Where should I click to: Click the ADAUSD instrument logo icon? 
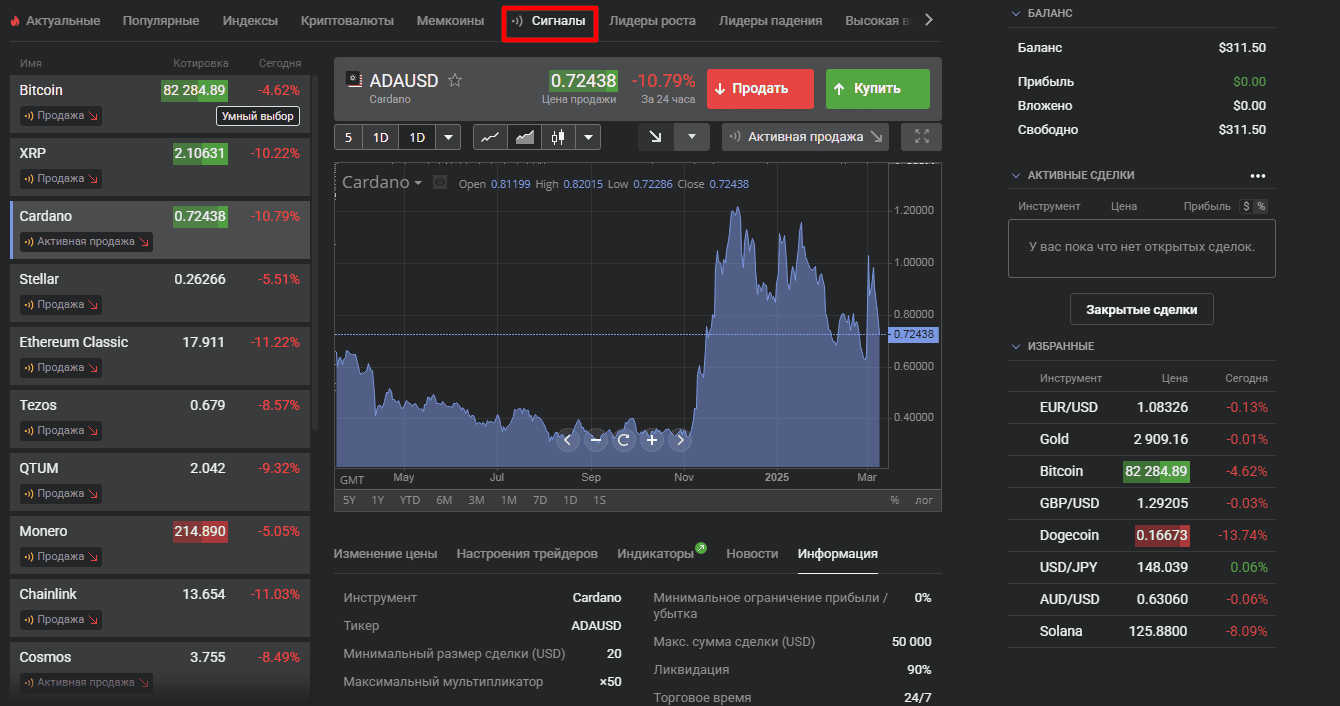(x=353, y=80)
